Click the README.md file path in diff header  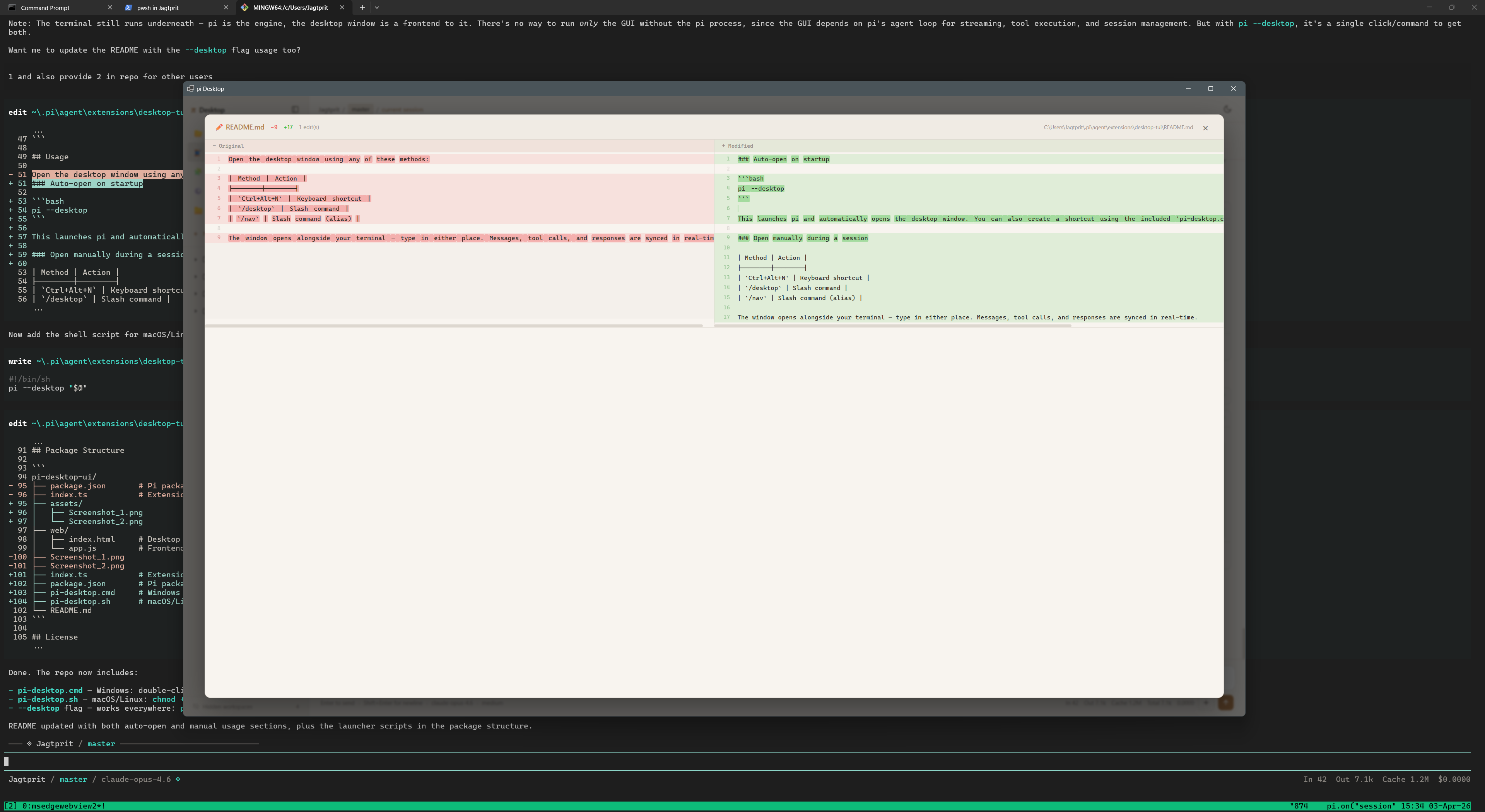1118,127
